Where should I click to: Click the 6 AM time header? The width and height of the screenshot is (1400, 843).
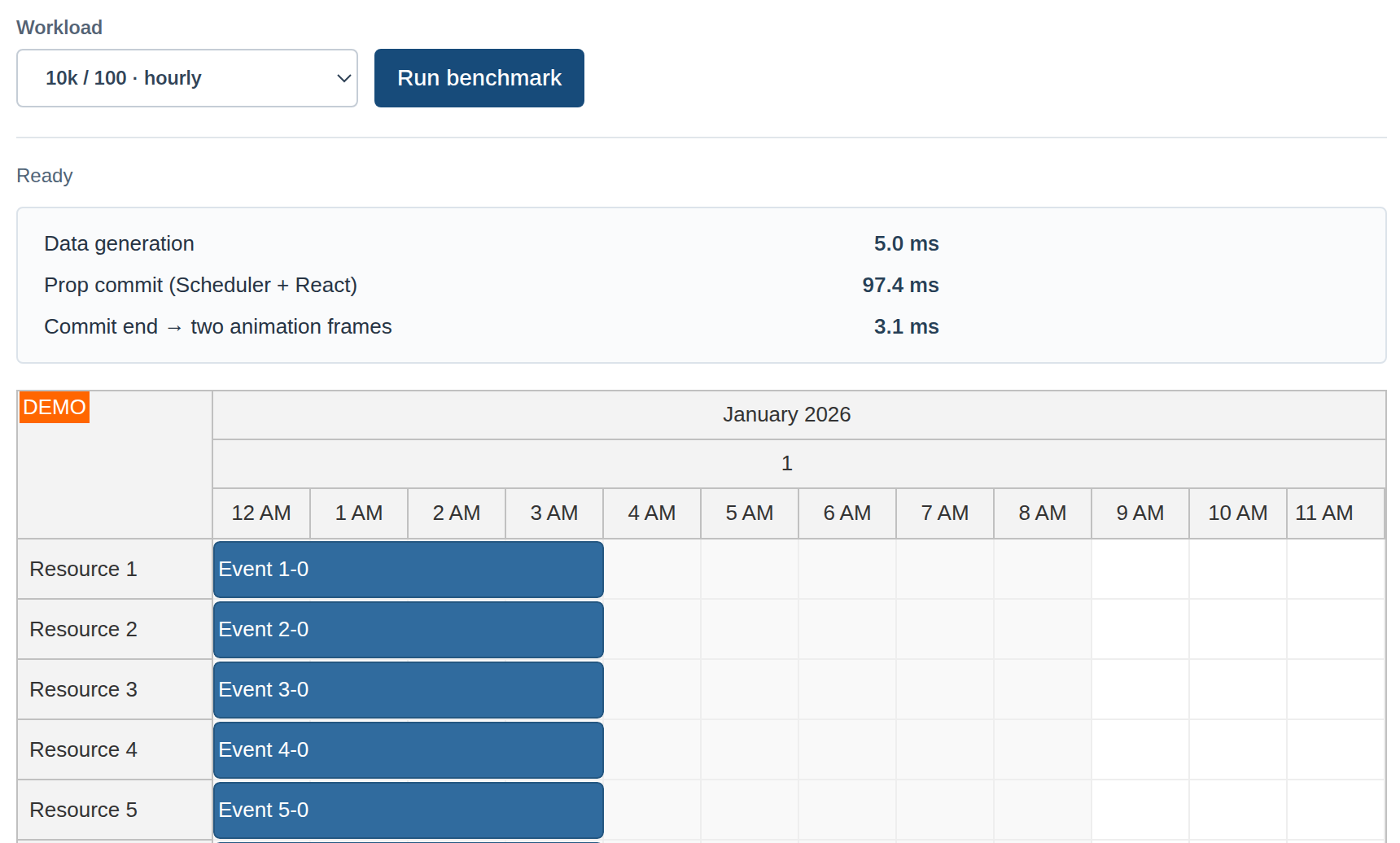click(847, 513)
